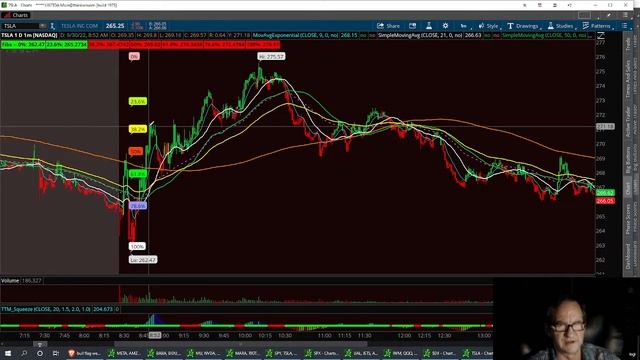Click the green 266.42 price label on axis
Screen dimensions: 640x360
605,193
